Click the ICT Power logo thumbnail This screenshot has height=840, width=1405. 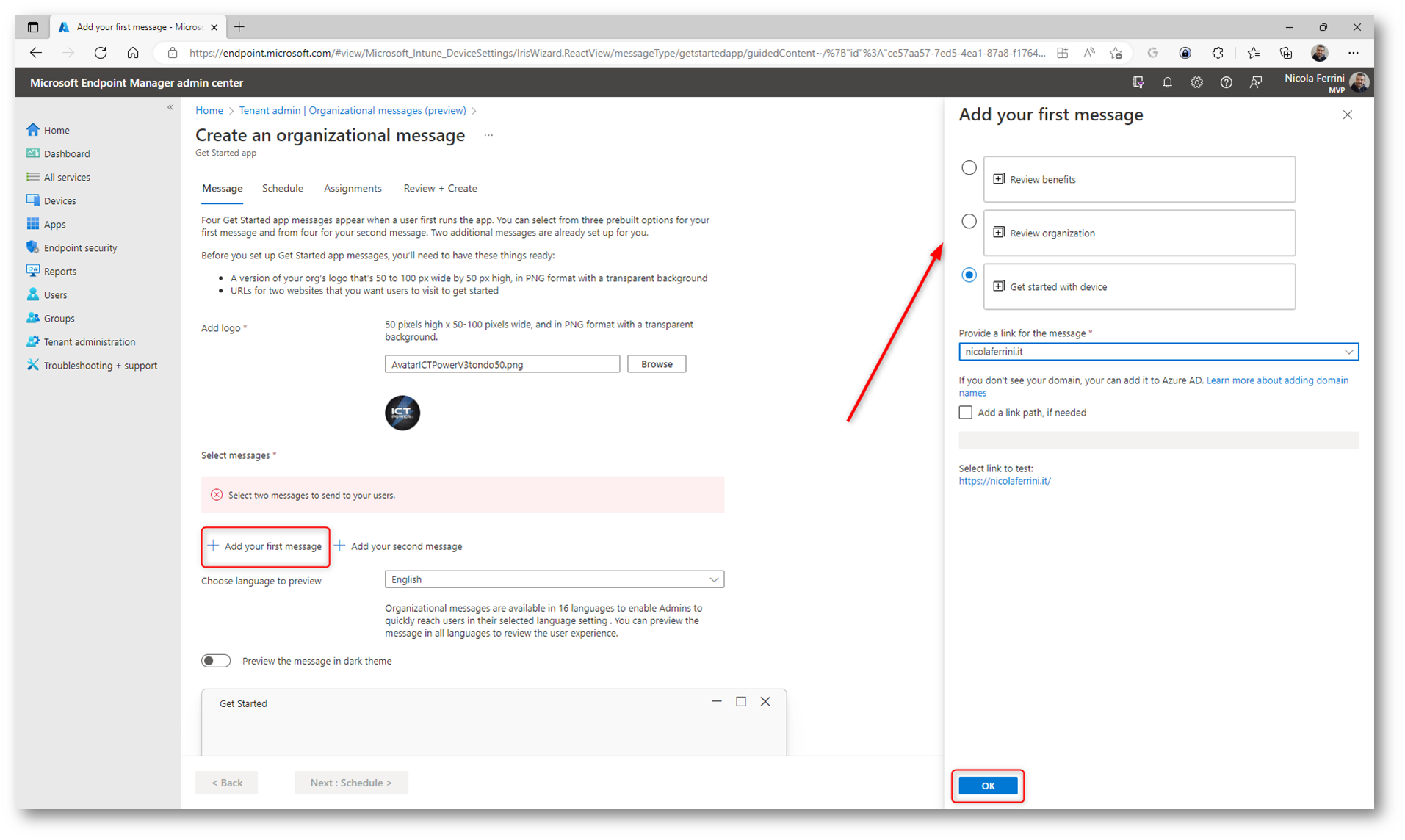(402, 413)
